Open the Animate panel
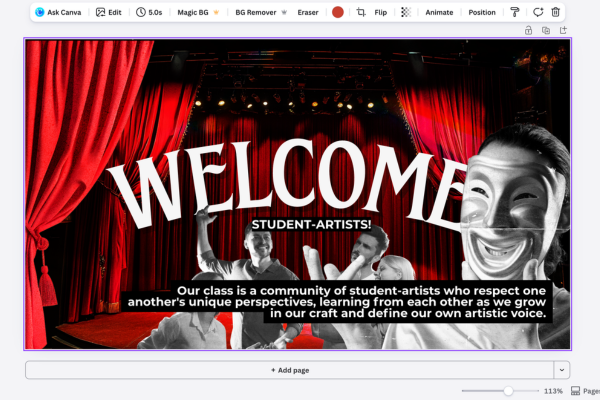 click(439, 12)
